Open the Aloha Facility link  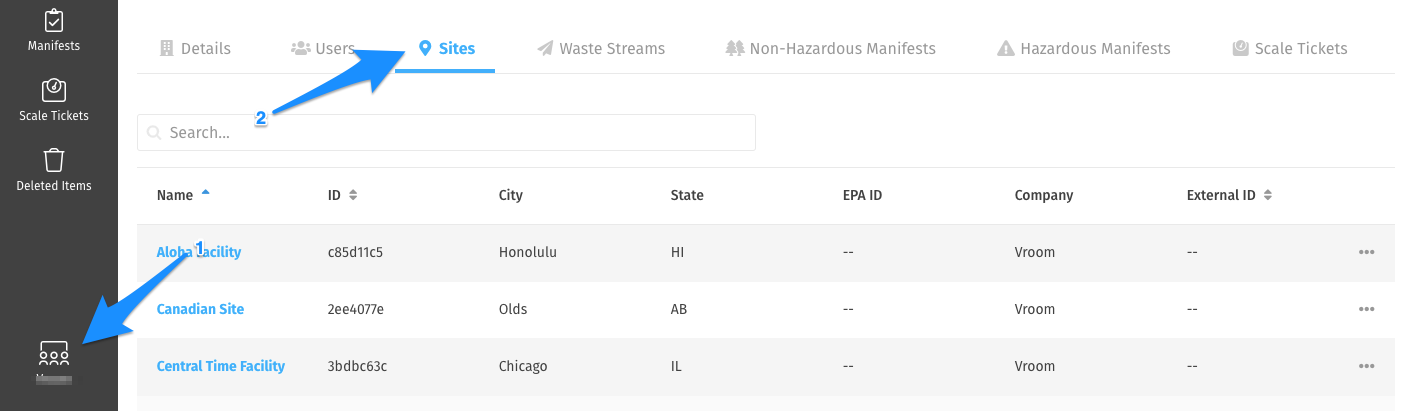(199, 252)
